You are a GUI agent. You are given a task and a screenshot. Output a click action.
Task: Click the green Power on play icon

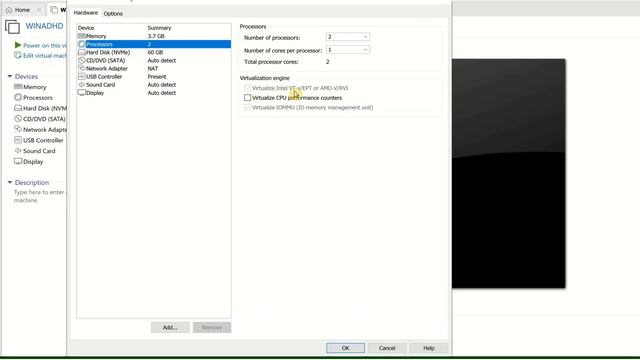(x=18, y=45)
